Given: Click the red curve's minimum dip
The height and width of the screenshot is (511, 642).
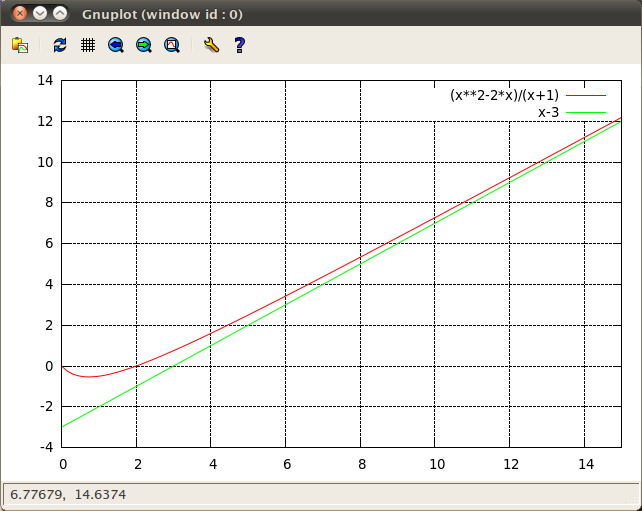Looking at the screenshot, I should click(90, 376).
